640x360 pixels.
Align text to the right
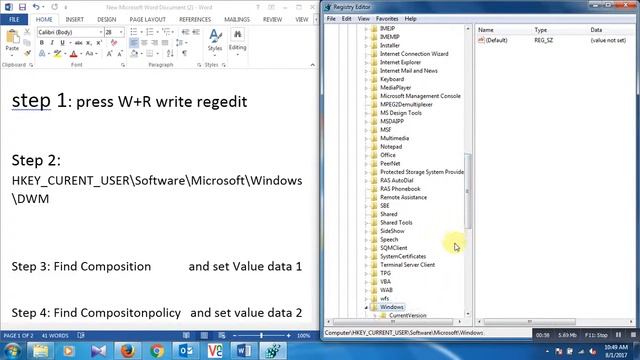155,42
